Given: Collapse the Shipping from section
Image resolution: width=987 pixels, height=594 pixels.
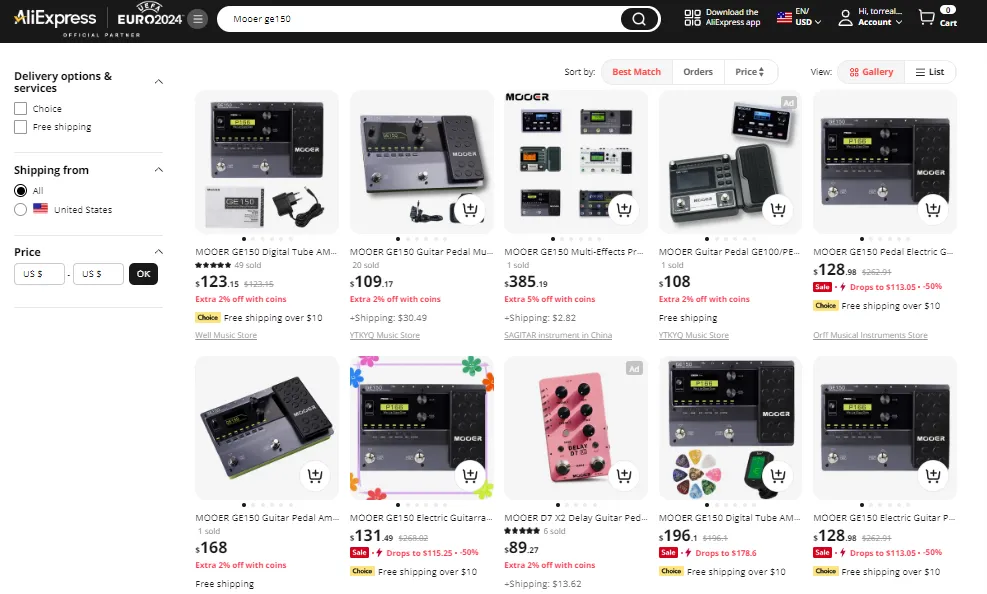Looking at the screenshot, I should [x=159, y=170].
